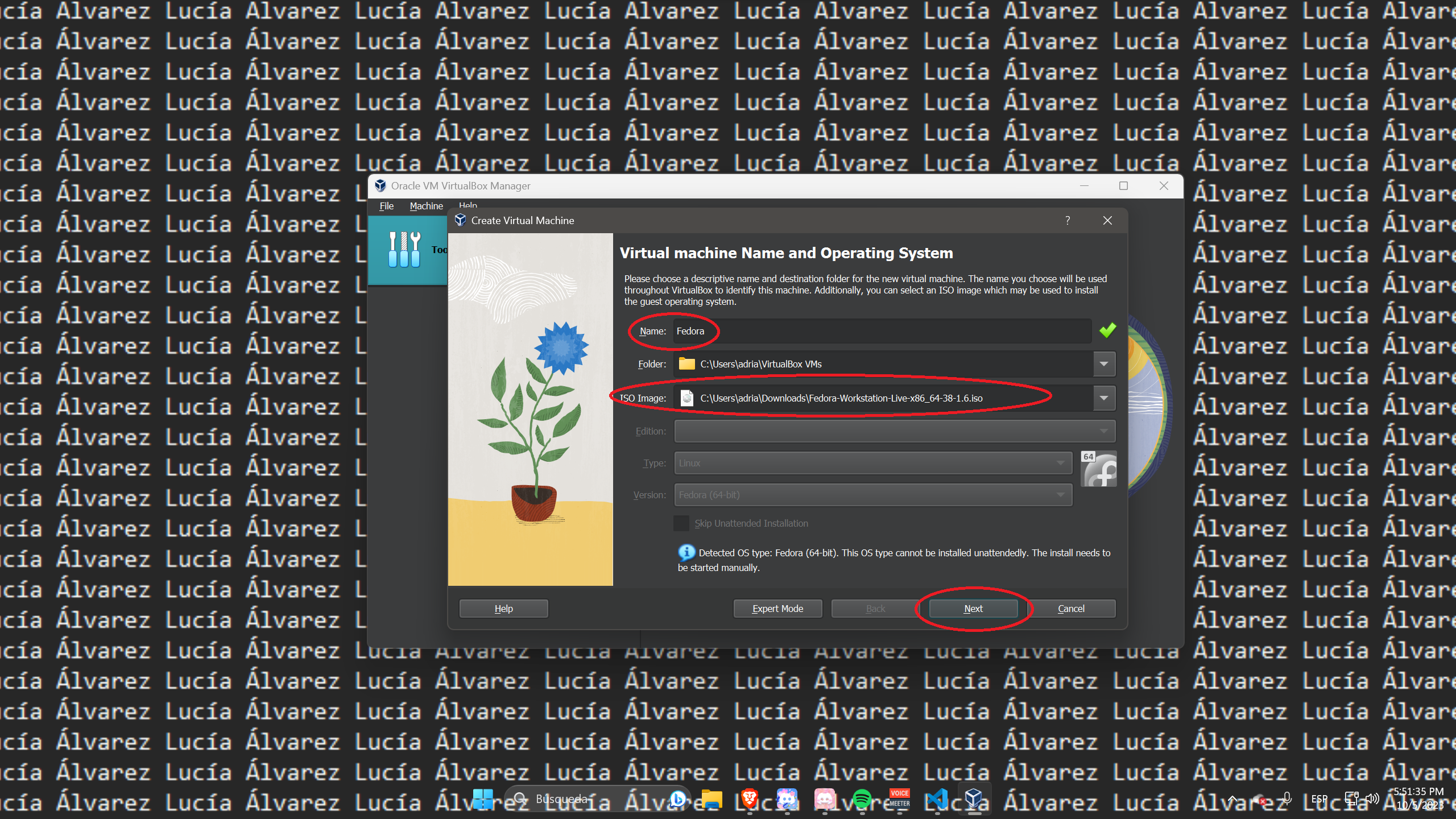Viewport: 1456px width, 819px height.
Task: Launch Brave browser from the taskbar
Action: pos(750,799)
